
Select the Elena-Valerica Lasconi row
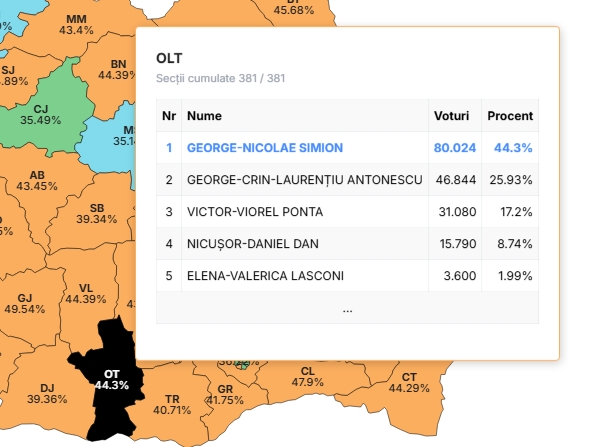tap(346, 276)
